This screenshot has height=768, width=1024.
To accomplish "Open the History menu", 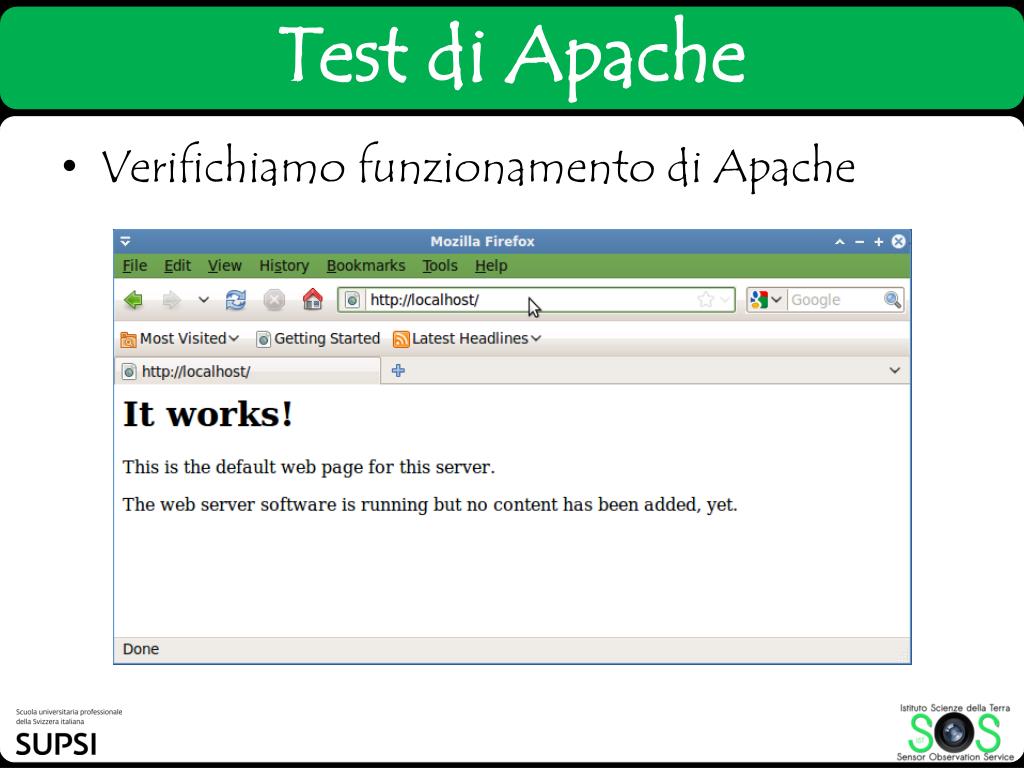I will point(284,266).
